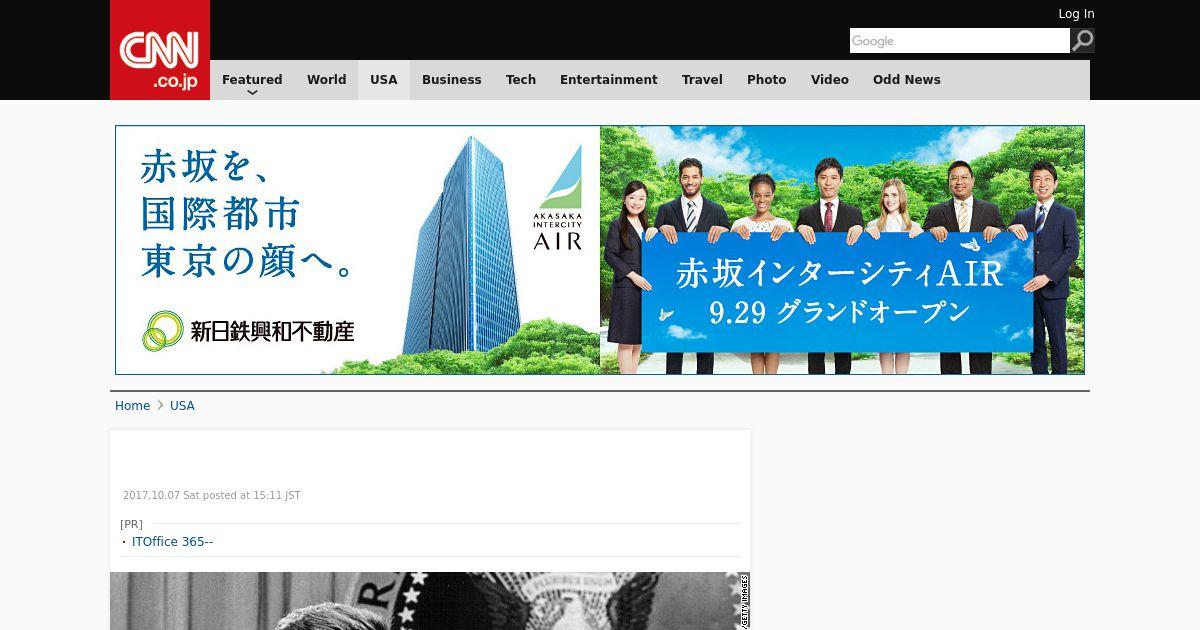Open the ITOffice 365 PR link

(172, 542)
